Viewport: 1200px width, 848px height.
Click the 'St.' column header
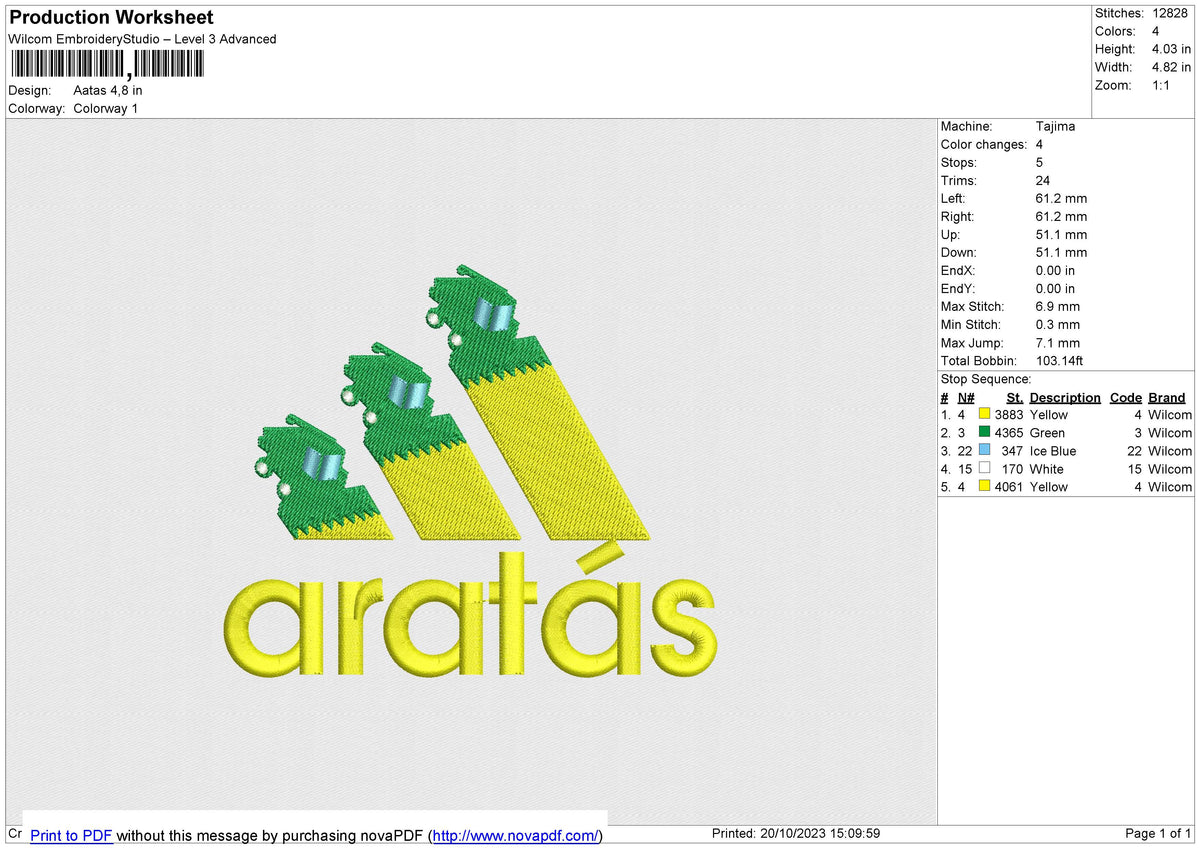click(1014, 398)
